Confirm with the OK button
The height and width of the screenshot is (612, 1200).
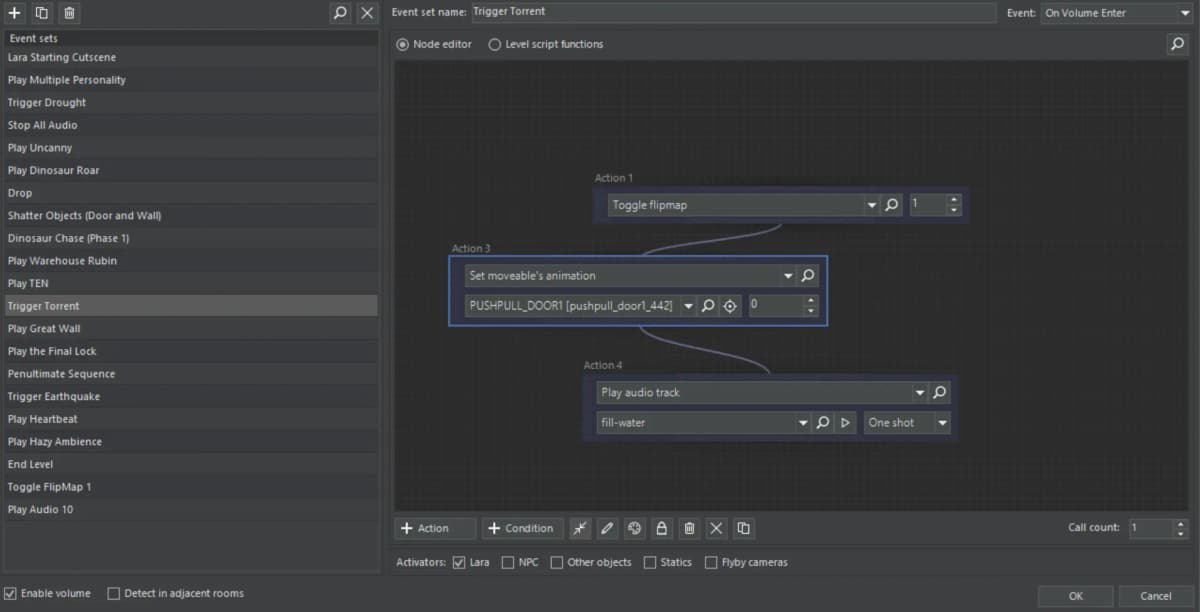pyautogui.click(x=1075, y=596)
